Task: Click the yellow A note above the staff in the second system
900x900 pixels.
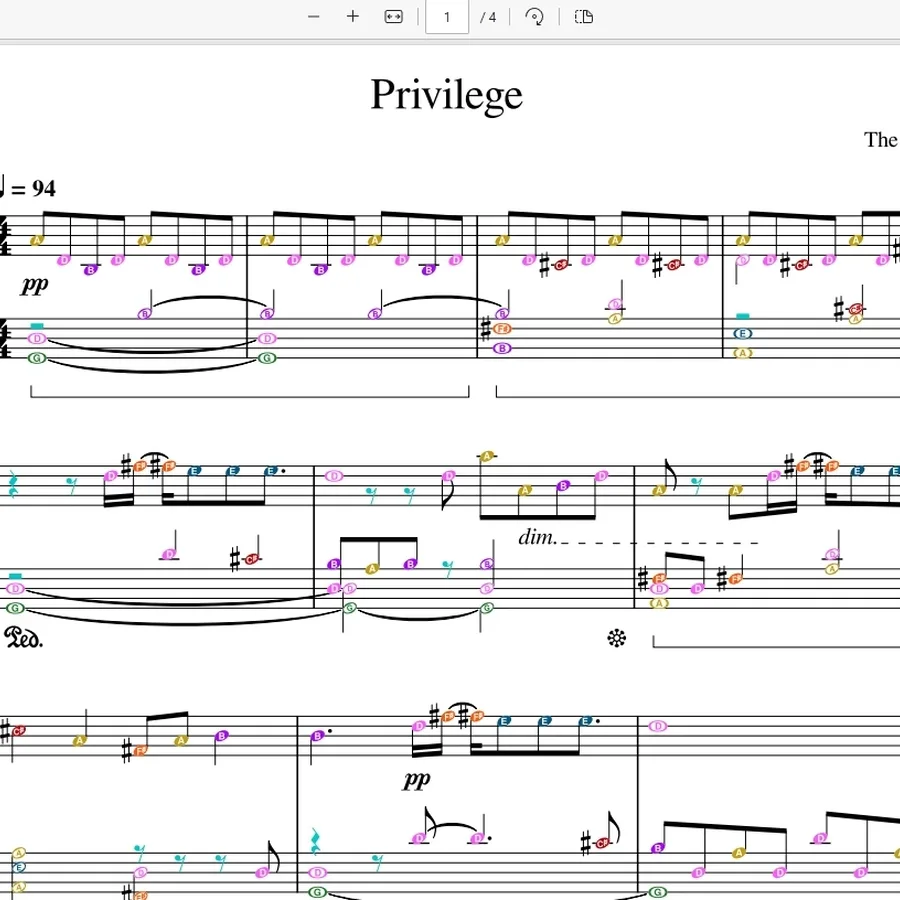Action: pyautogui.click(x=487, y=456)
